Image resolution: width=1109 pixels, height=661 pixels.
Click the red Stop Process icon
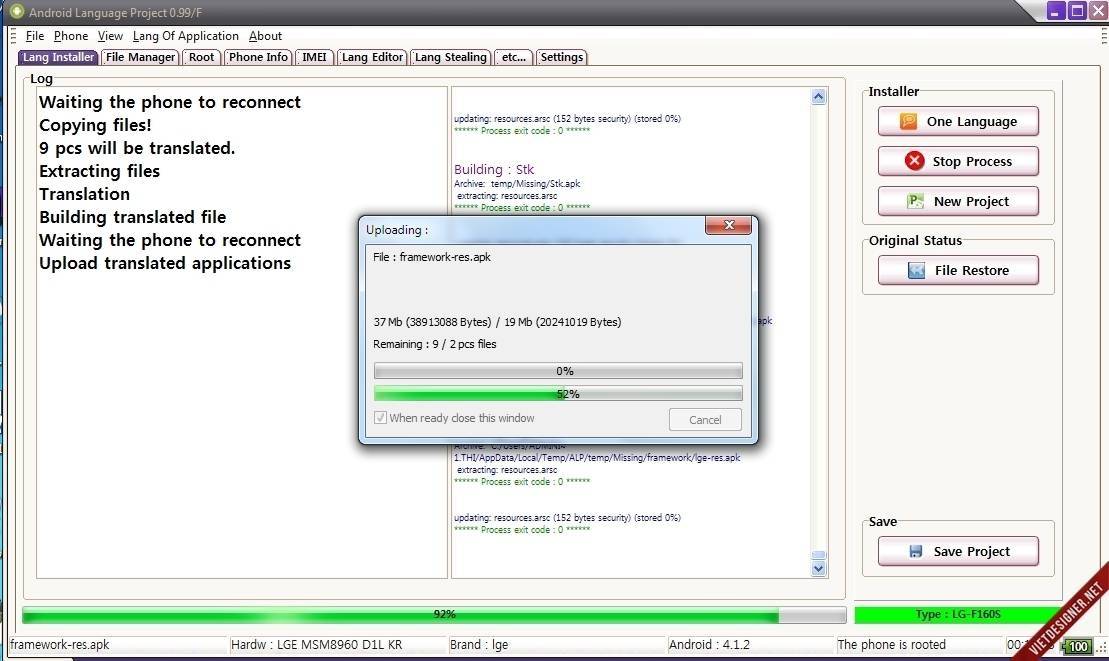[914, 161]
